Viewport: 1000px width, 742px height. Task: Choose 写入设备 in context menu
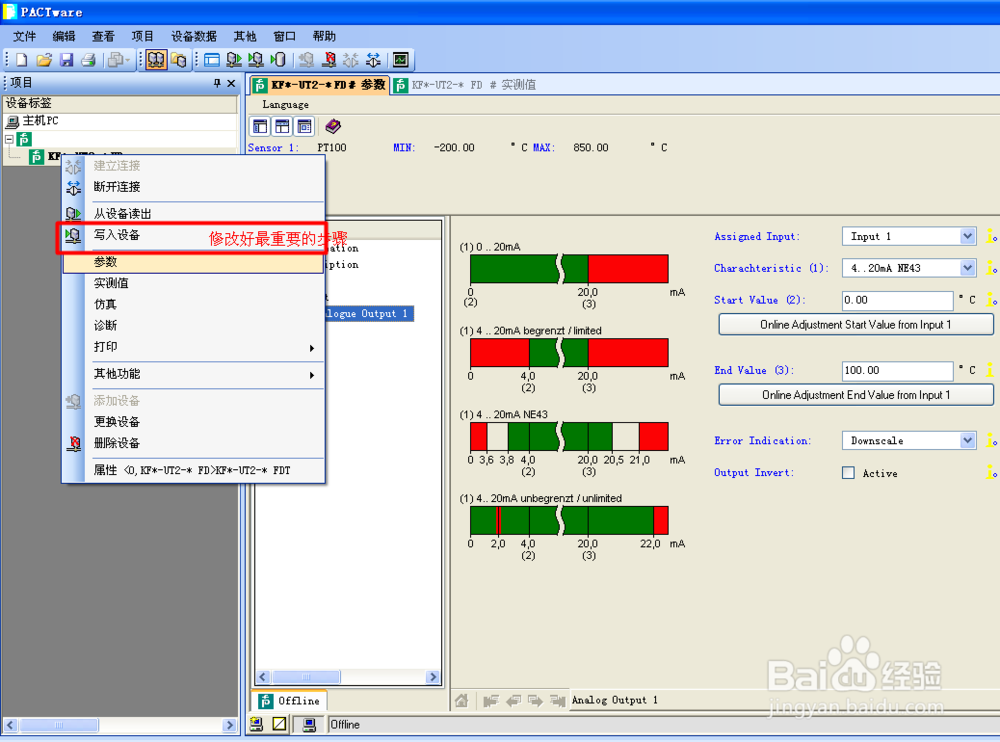tap(194, 235)
